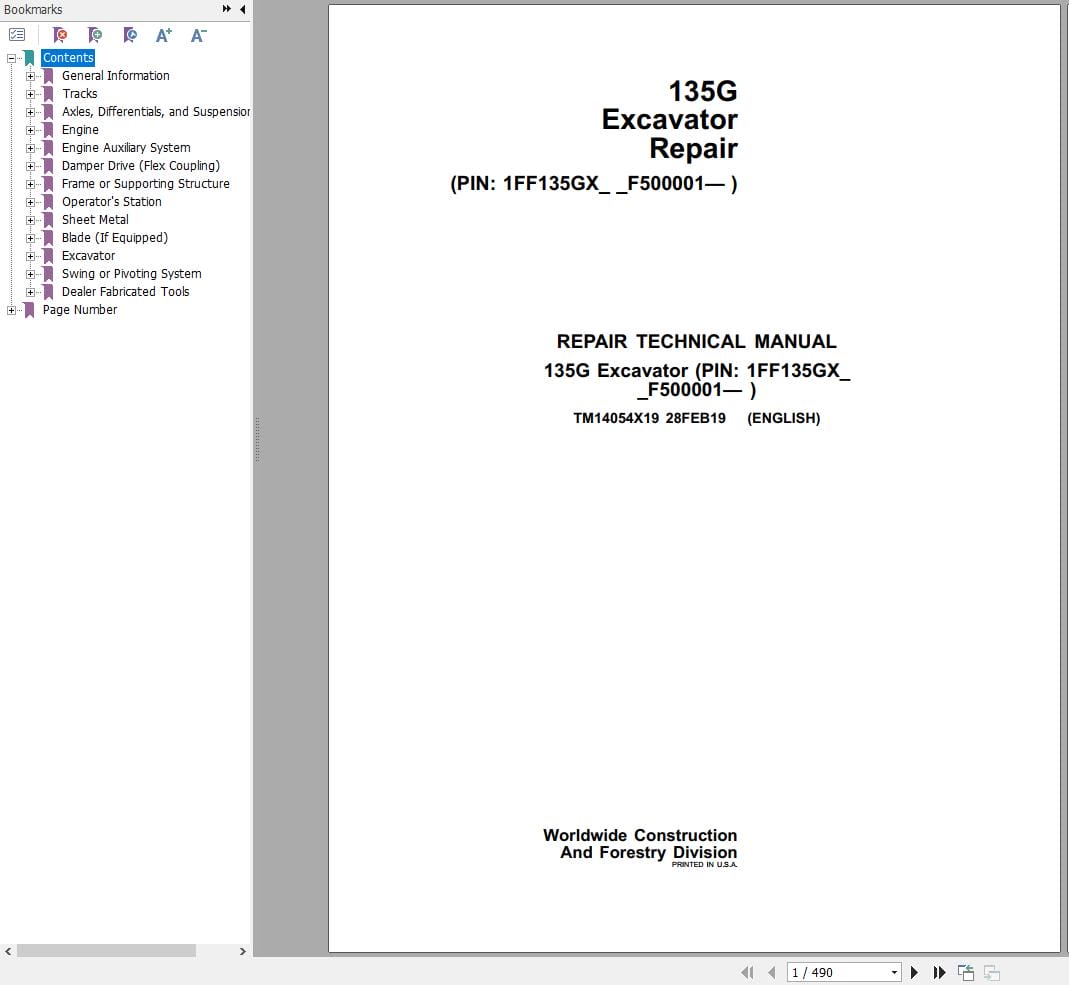
Task: Click bookmarks scrollbar left arrow
Action: (x=7, y=951)
